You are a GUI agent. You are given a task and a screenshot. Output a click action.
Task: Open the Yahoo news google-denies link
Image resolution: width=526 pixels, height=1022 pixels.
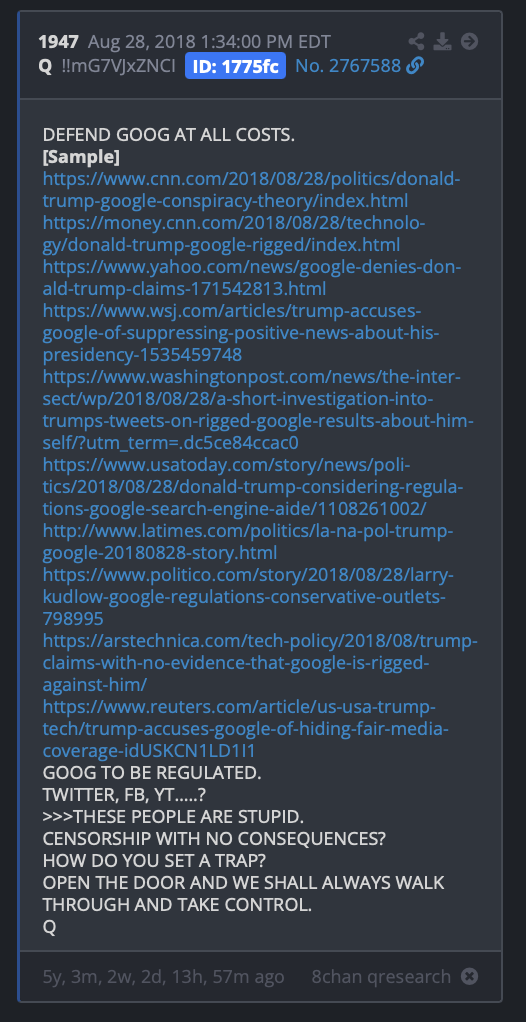252,278
